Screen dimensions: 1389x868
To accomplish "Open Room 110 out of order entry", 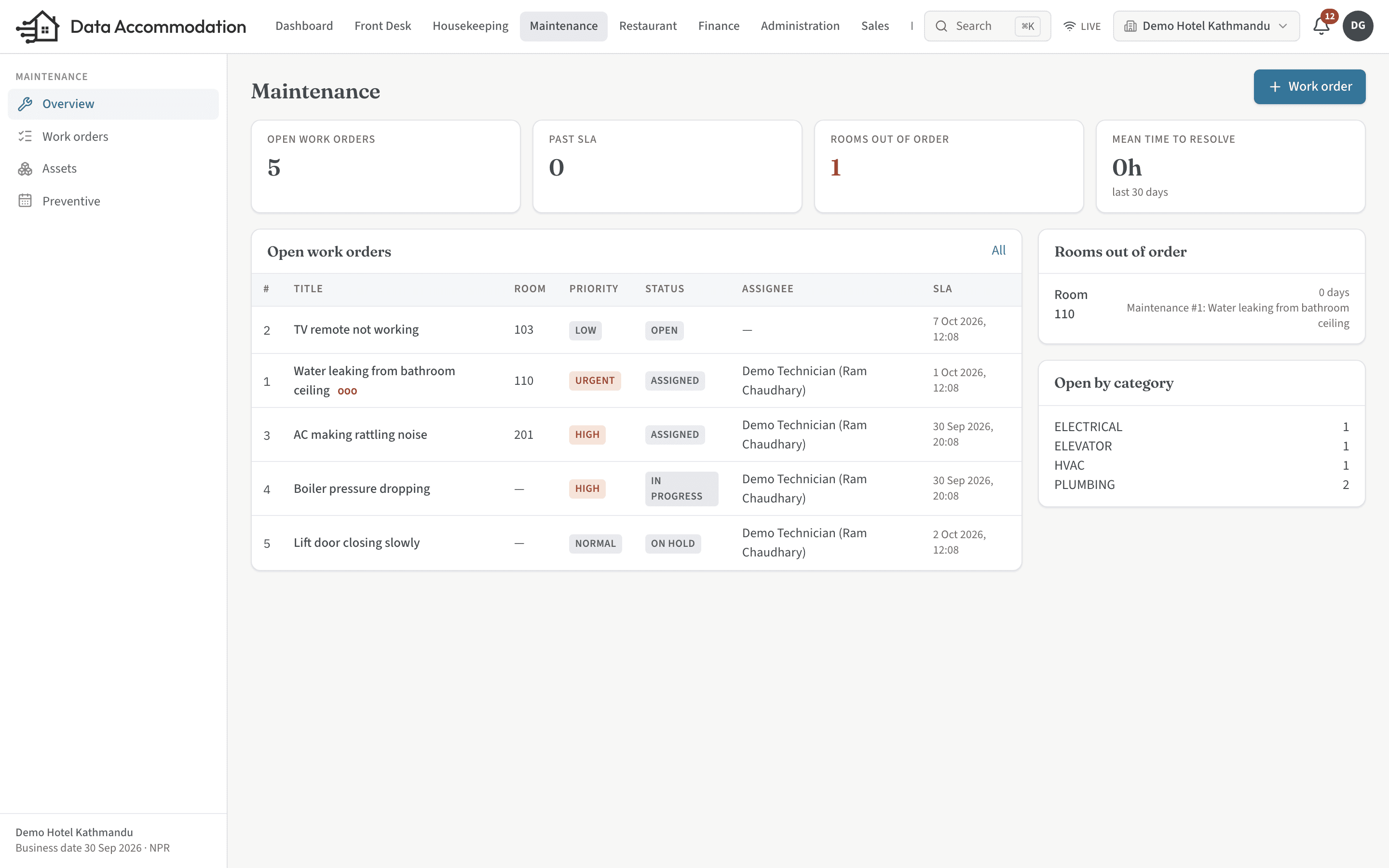I will tap(1201, 308).
